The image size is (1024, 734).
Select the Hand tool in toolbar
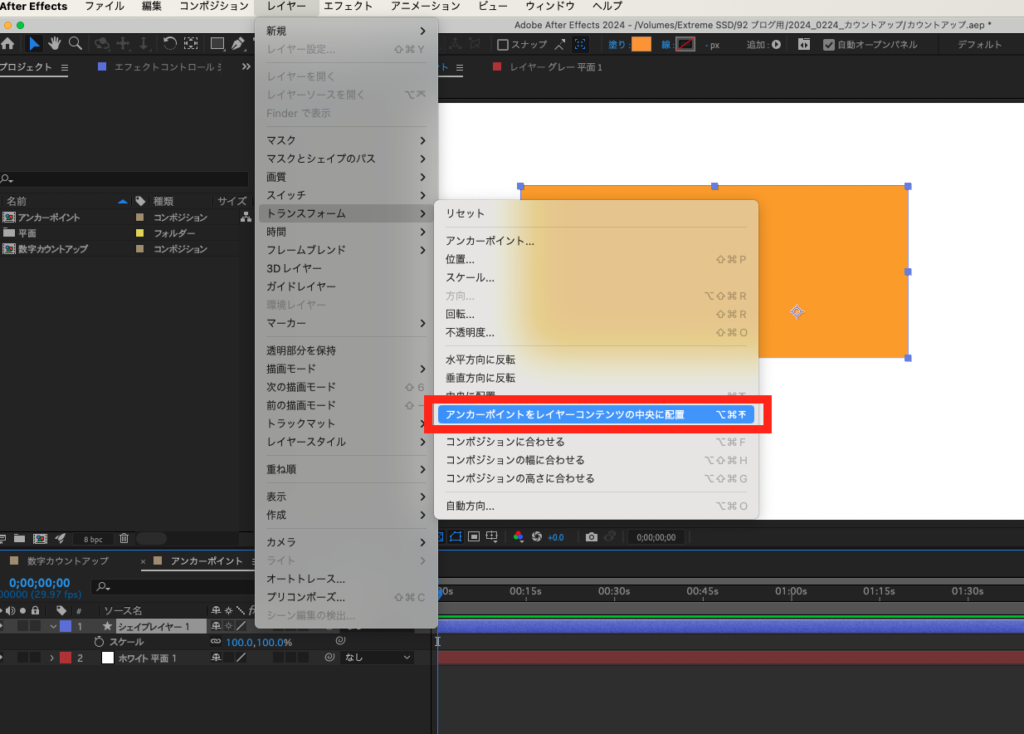pyautogui.click(x=55, y=44)
